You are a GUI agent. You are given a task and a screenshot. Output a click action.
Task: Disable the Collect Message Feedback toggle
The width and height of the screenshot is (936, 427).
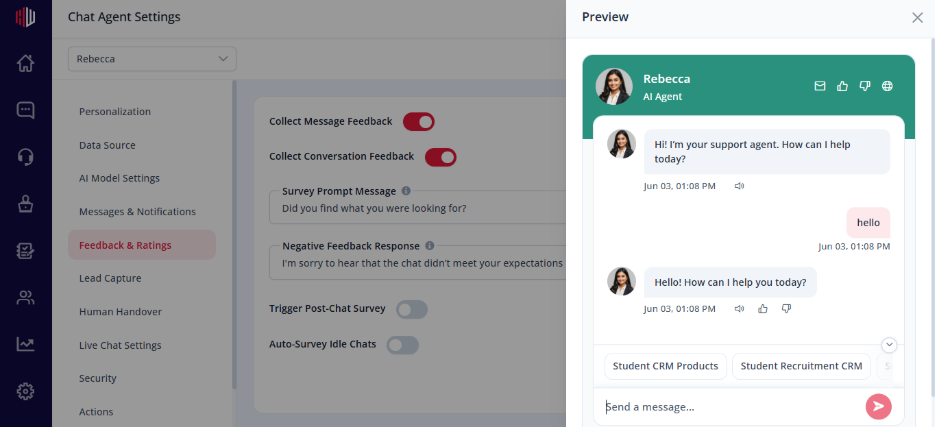418,122
